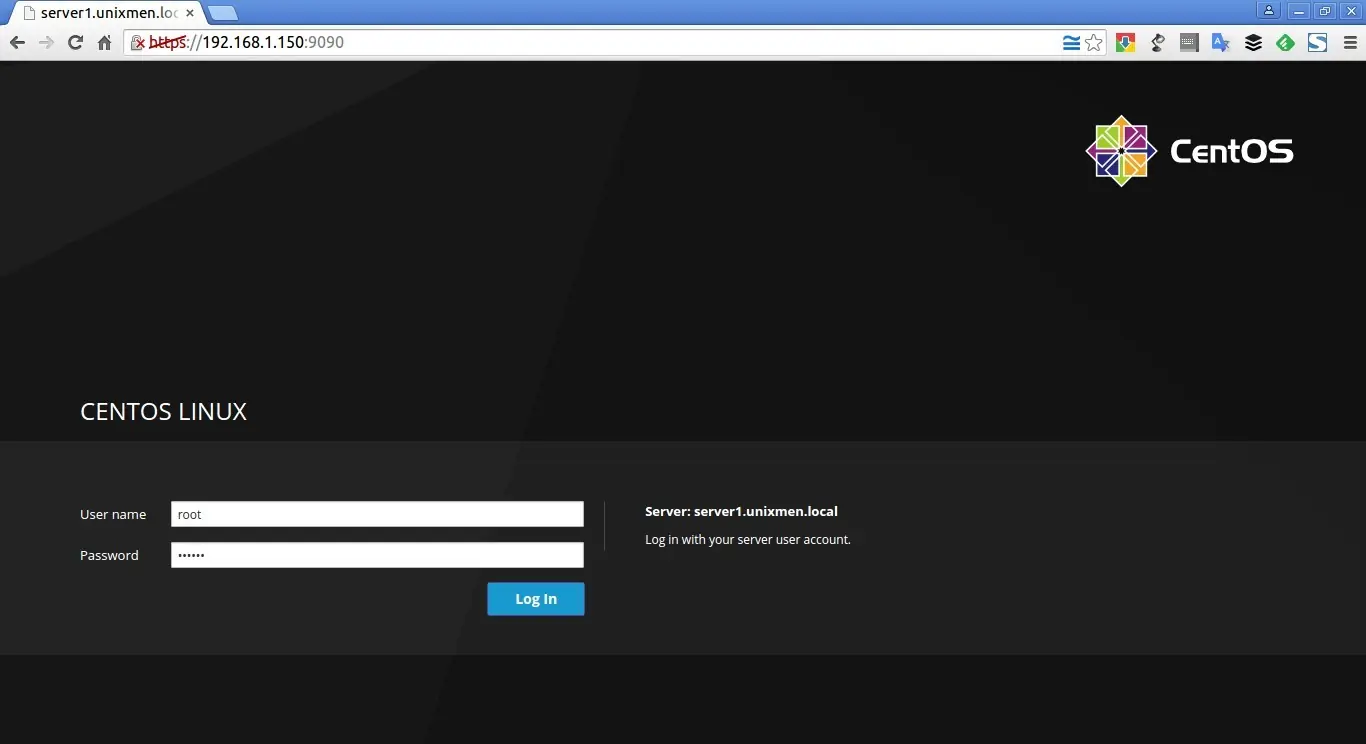Close the Chrome window

pyautogui.click(x=1351, y=11)
